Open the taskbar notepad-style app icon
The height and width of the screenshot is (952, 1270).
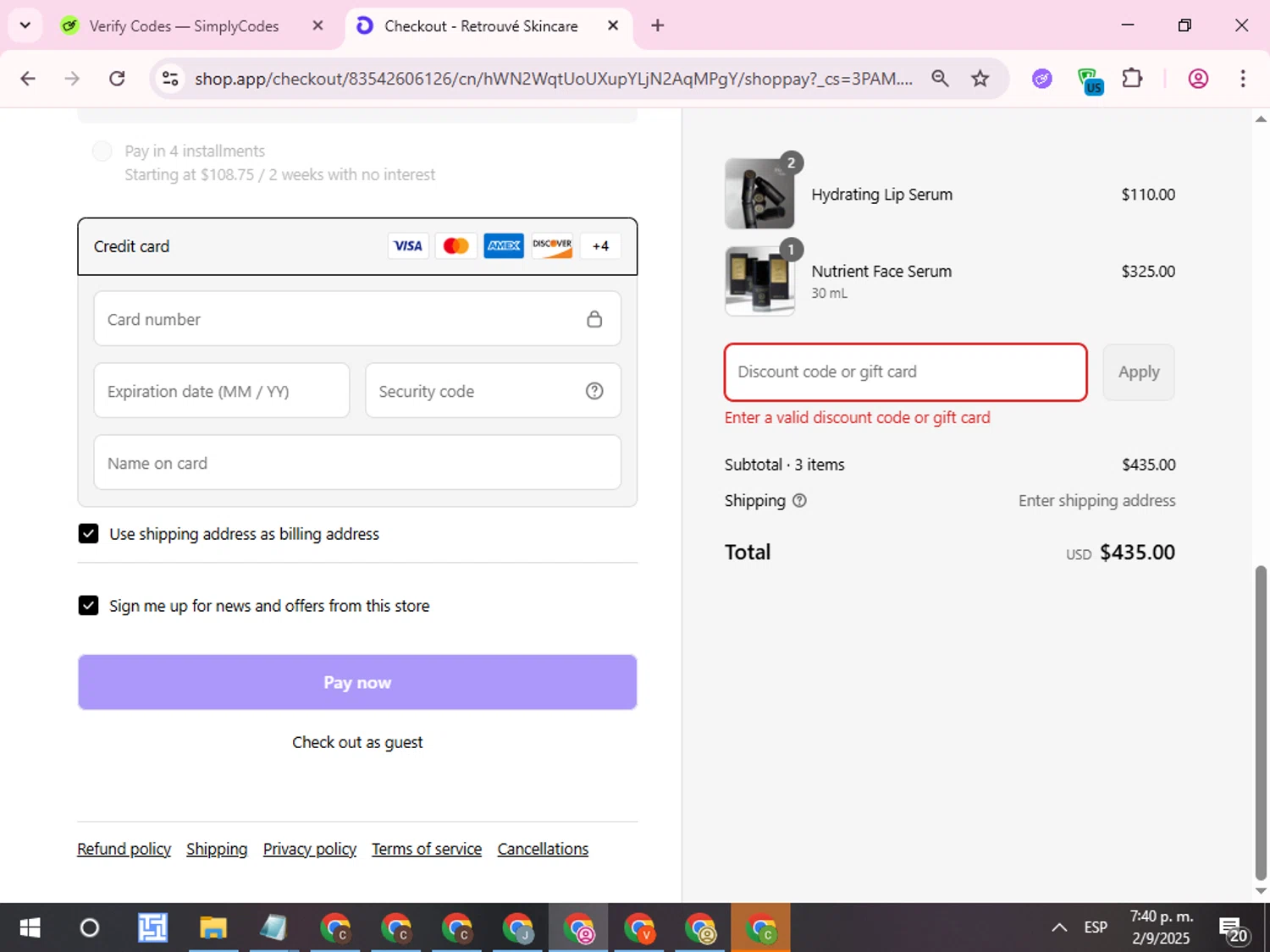273,928
